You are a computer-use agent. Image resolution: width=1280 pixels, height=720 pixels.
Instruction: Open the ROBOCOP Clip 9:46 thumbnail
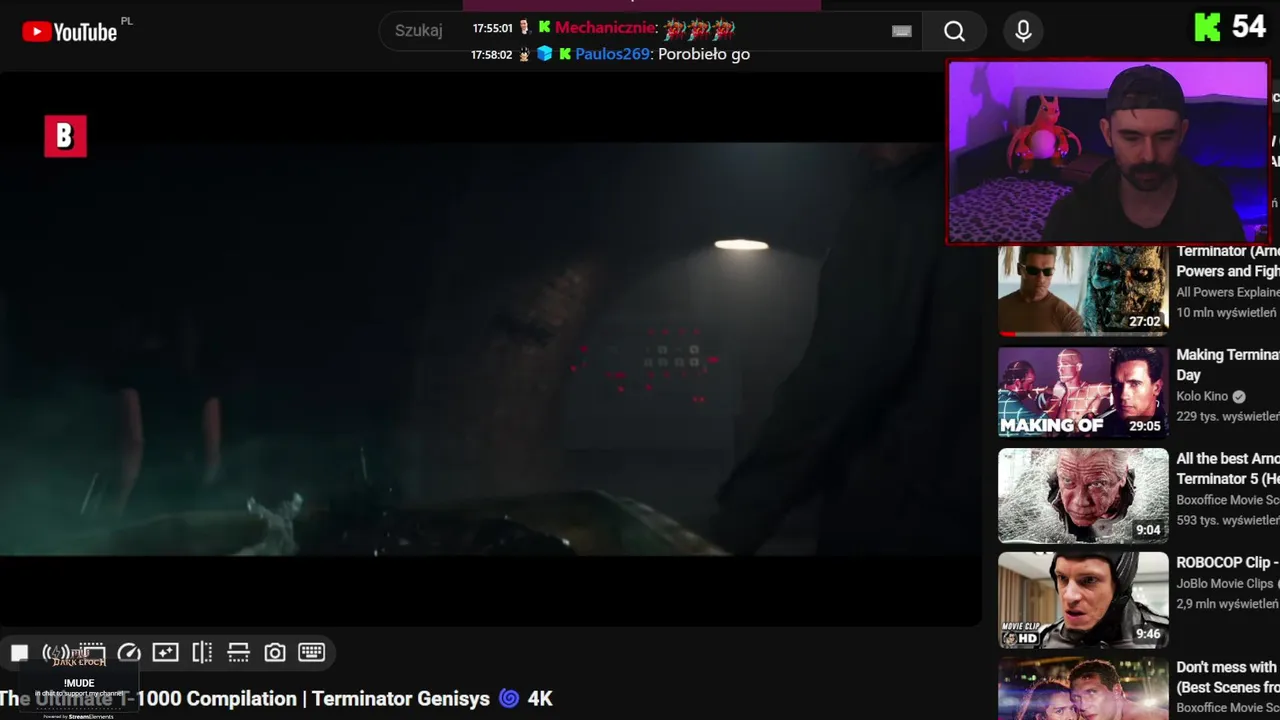[1083, 599]
